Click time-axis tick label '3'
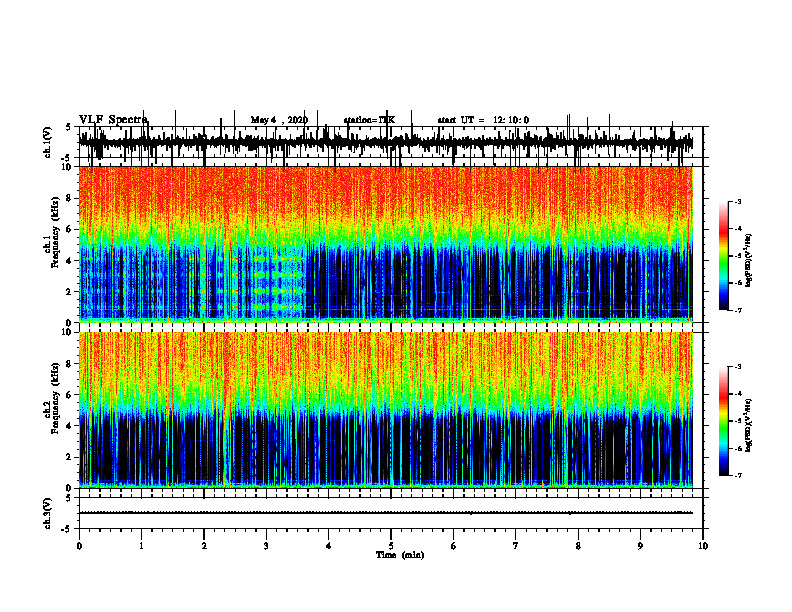This screenshot has height=612, width=792. pos(266,546)
